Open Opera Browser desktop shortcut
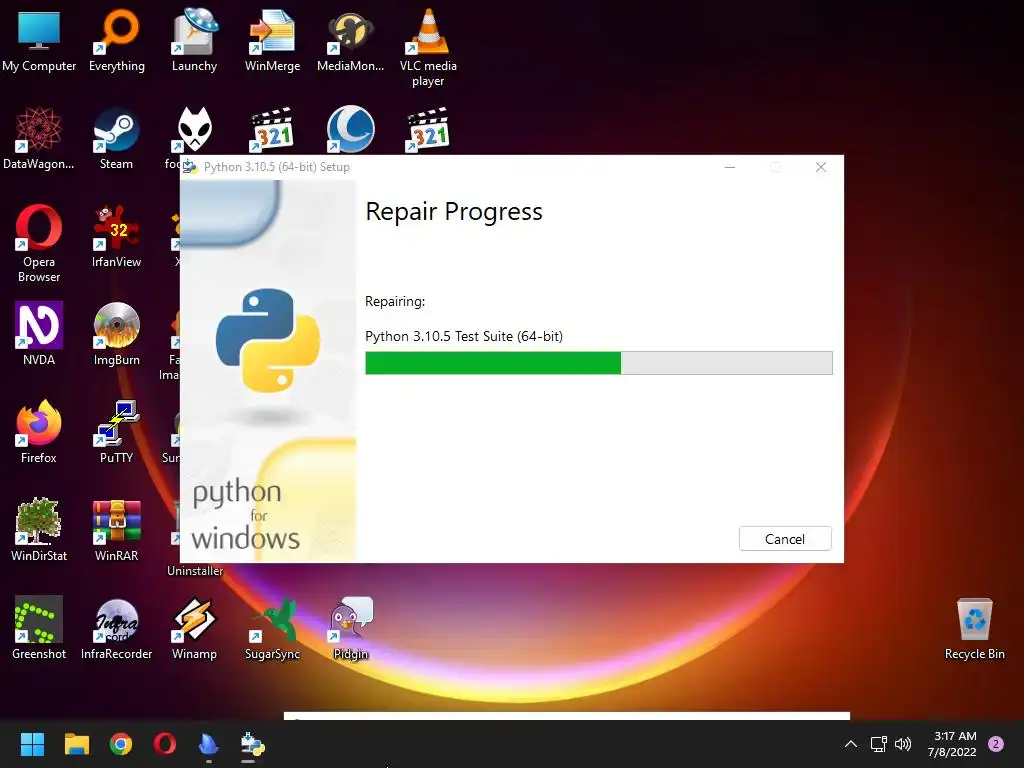 [39, 244]
